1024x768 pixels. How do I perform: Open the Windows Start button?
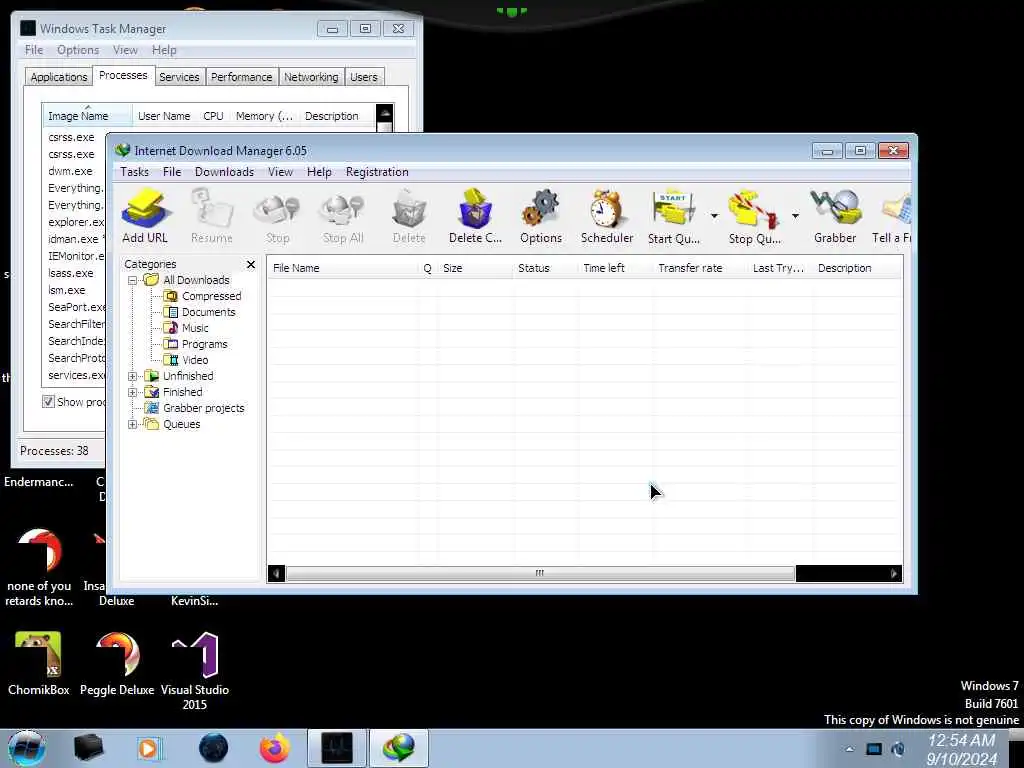click(27, 748)
